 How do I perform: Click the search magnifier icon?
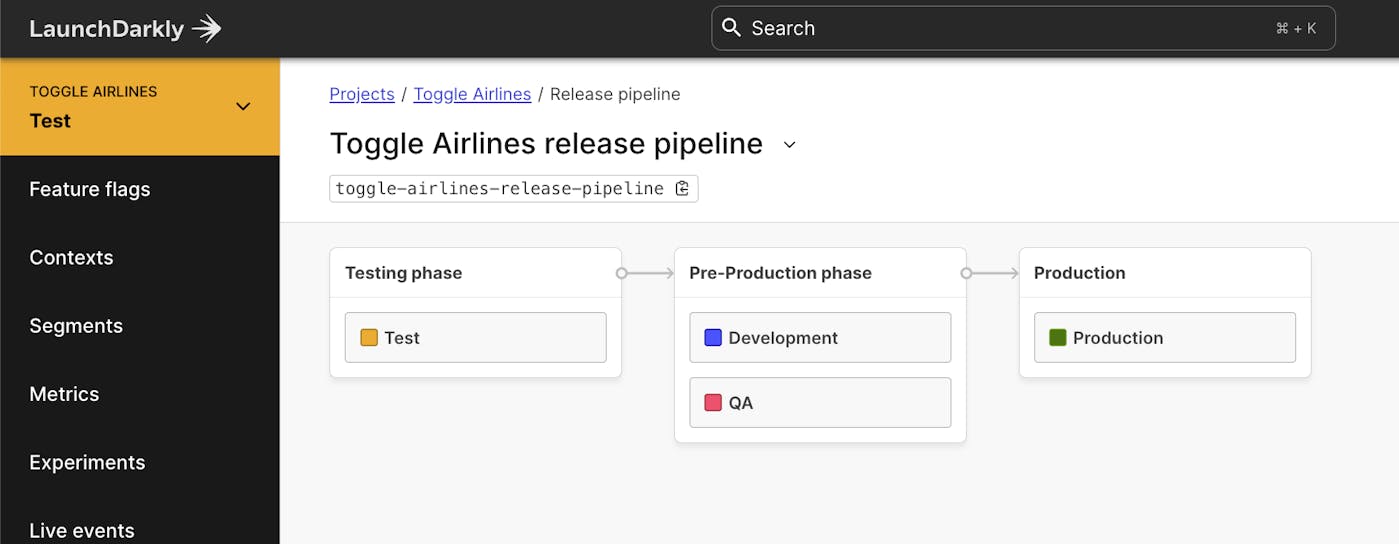pyautogui.click(x=732, y=28)
